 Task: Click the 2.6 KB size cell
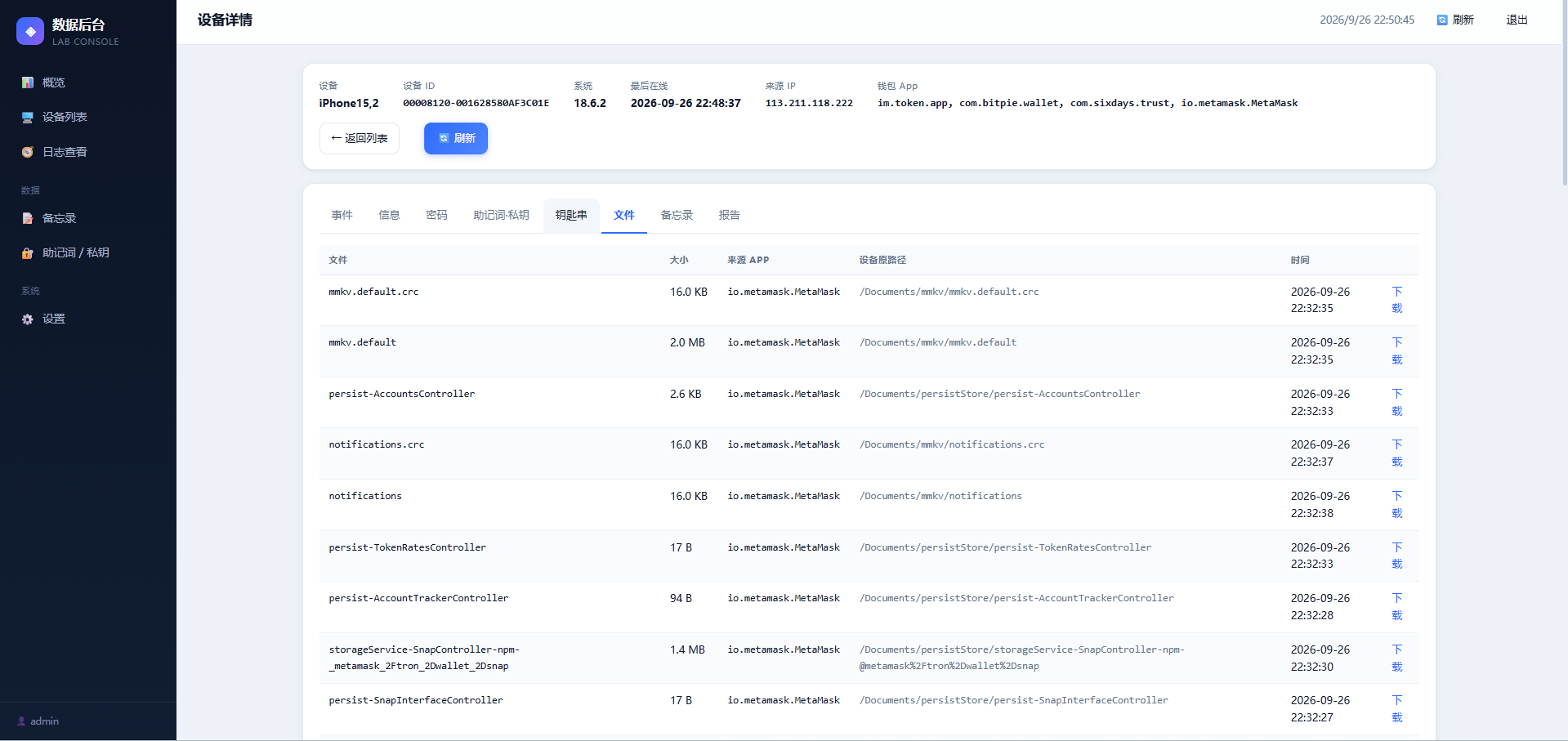tap(686, 394)
